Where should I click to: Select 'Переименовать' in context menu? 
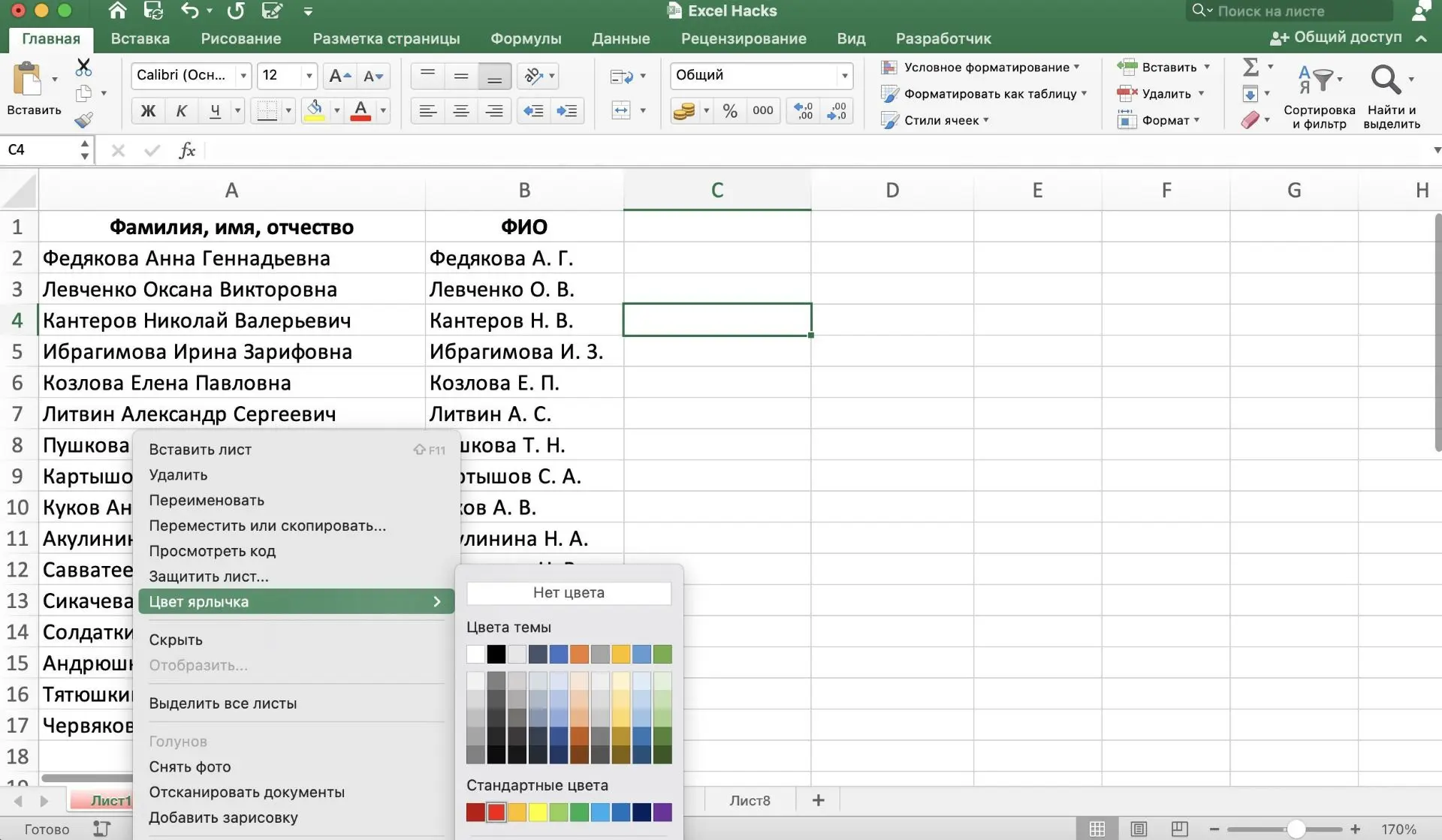click(207, 500)
